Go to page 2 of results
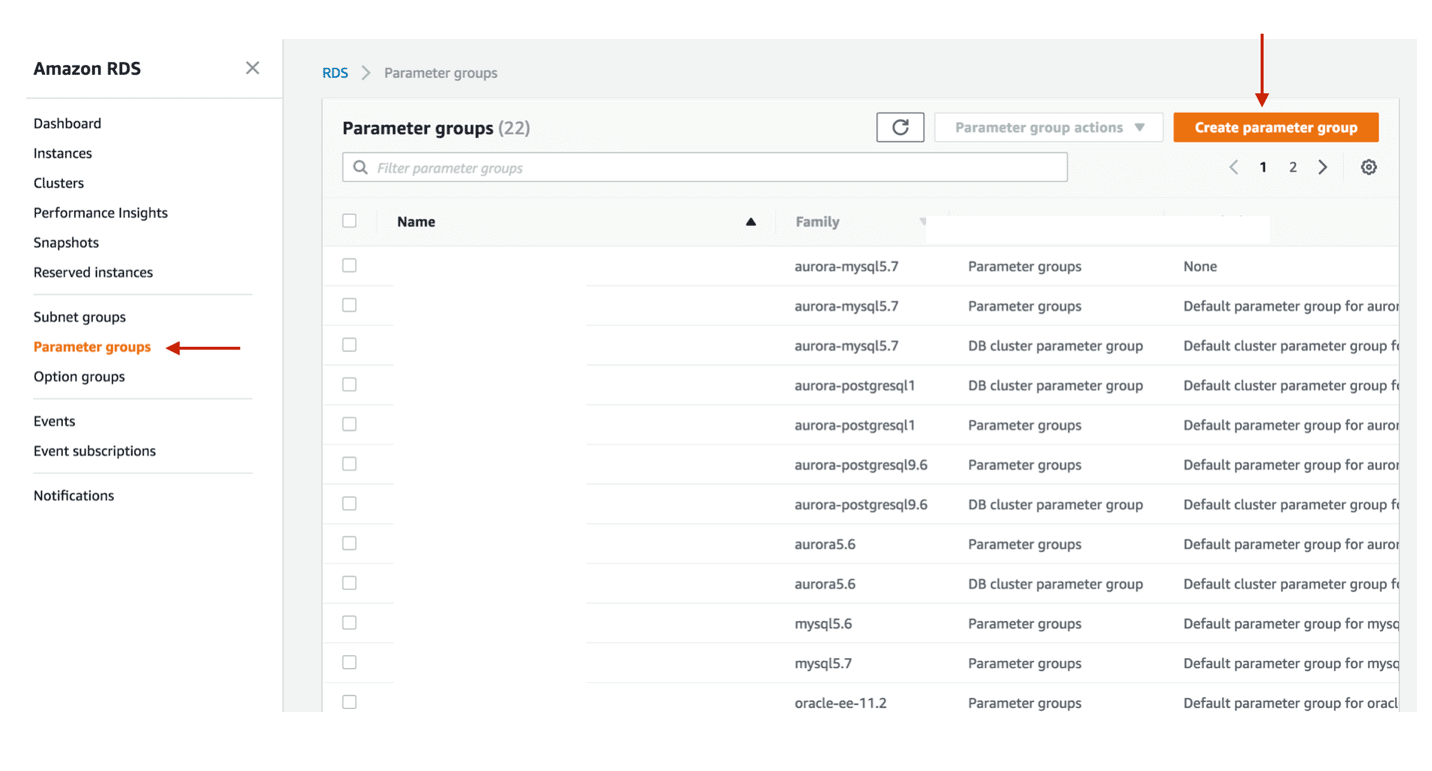 [1293, 167]
